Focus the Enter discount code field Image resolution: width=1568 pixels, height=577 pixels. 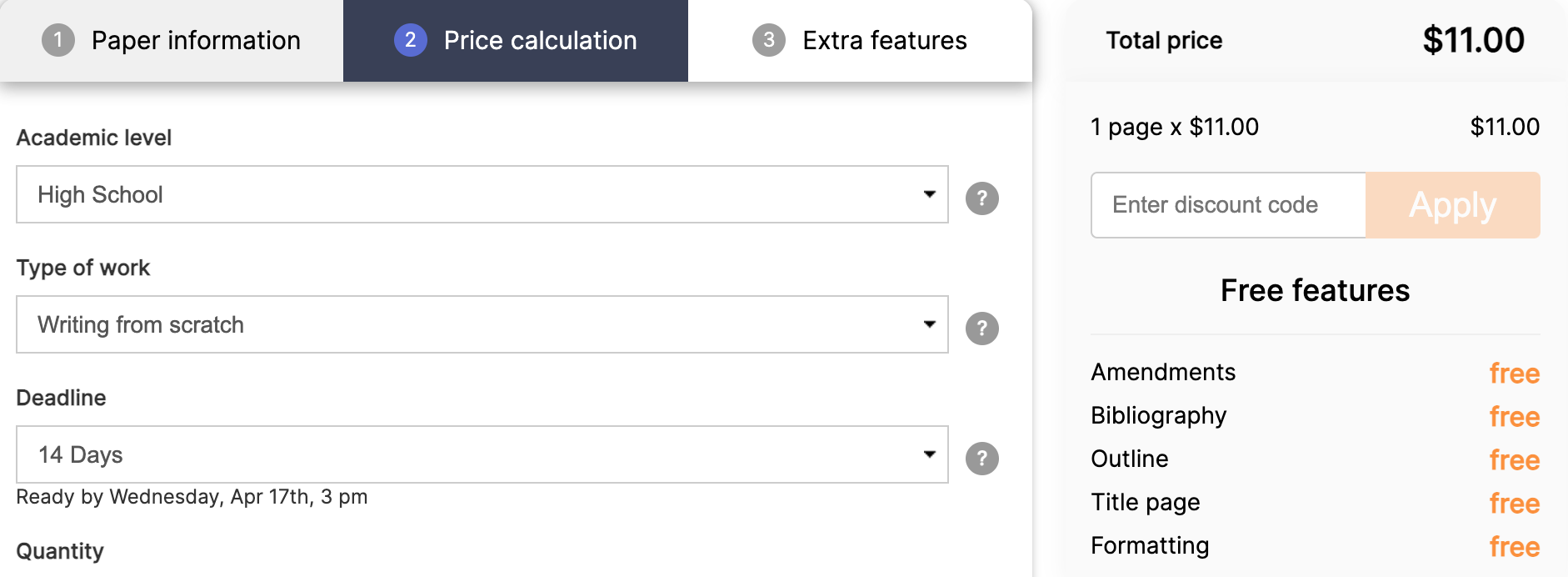[1229, 205]
